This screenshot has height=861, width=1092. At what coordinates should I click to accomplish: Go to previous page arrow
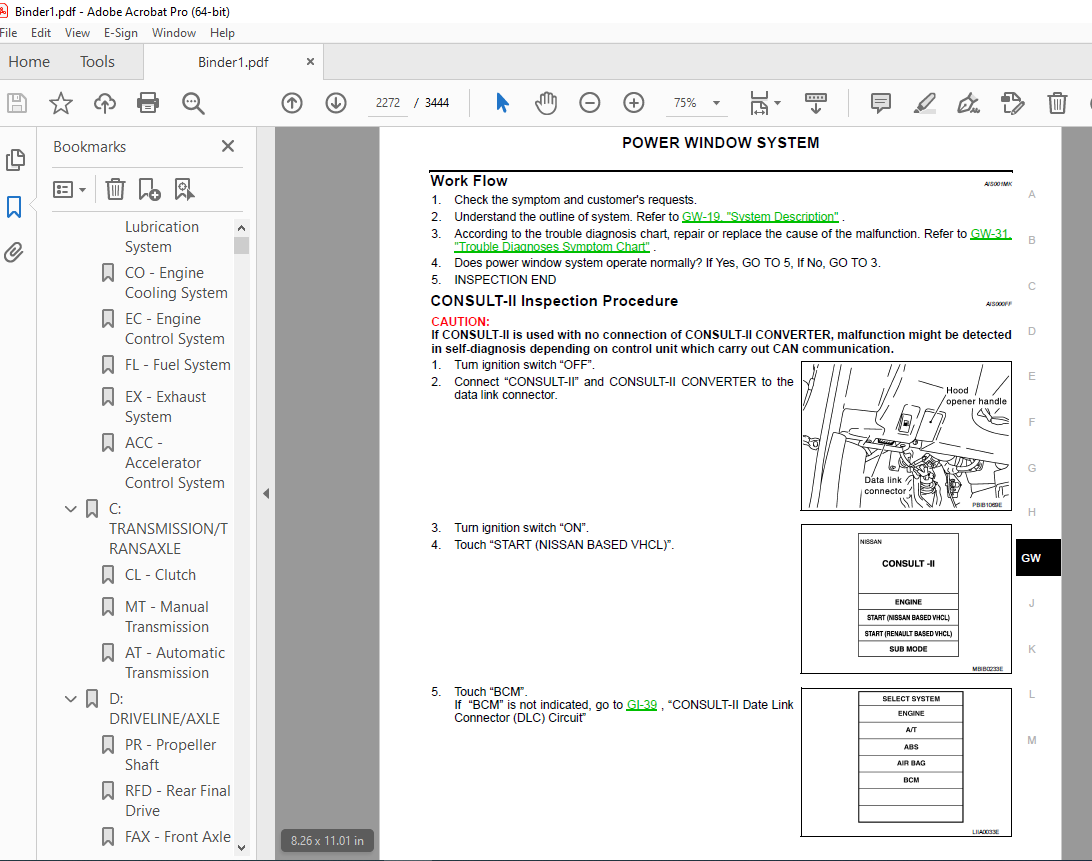point(292,103)
